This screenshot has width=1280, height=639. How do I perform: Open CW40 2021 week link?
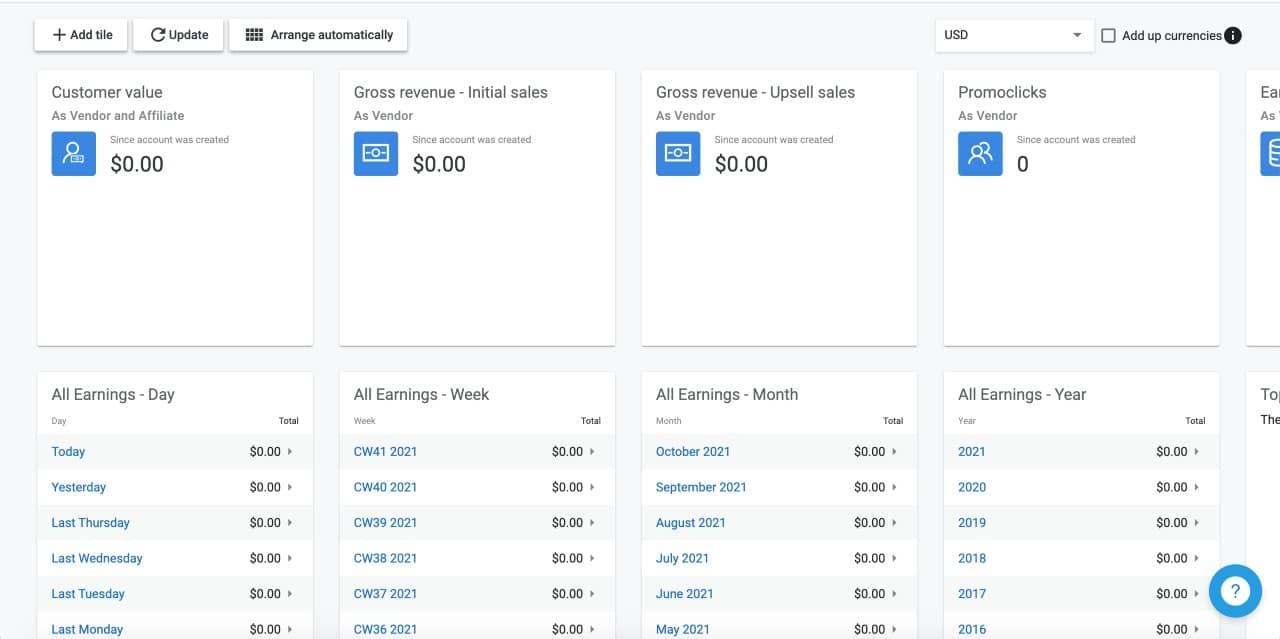click(x=385, y=487)
